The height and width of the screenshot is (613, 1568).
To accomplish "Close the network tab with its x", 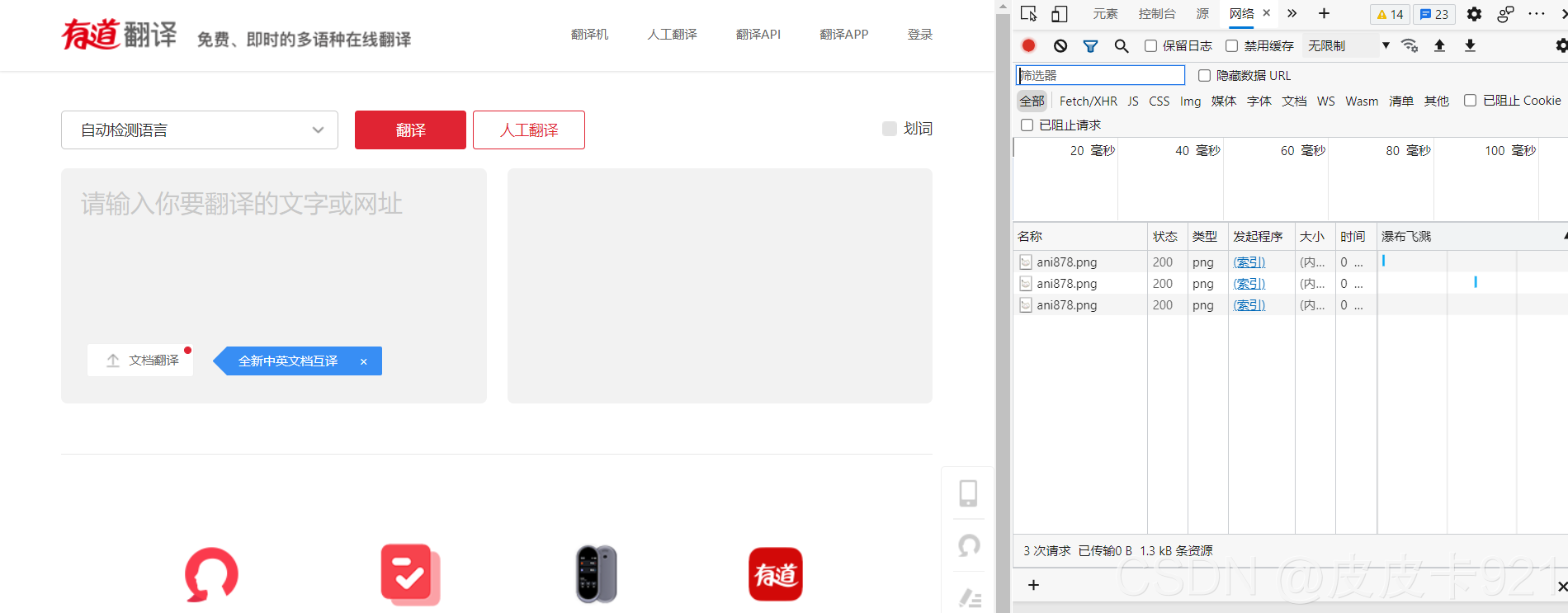I will point(1267,13).
